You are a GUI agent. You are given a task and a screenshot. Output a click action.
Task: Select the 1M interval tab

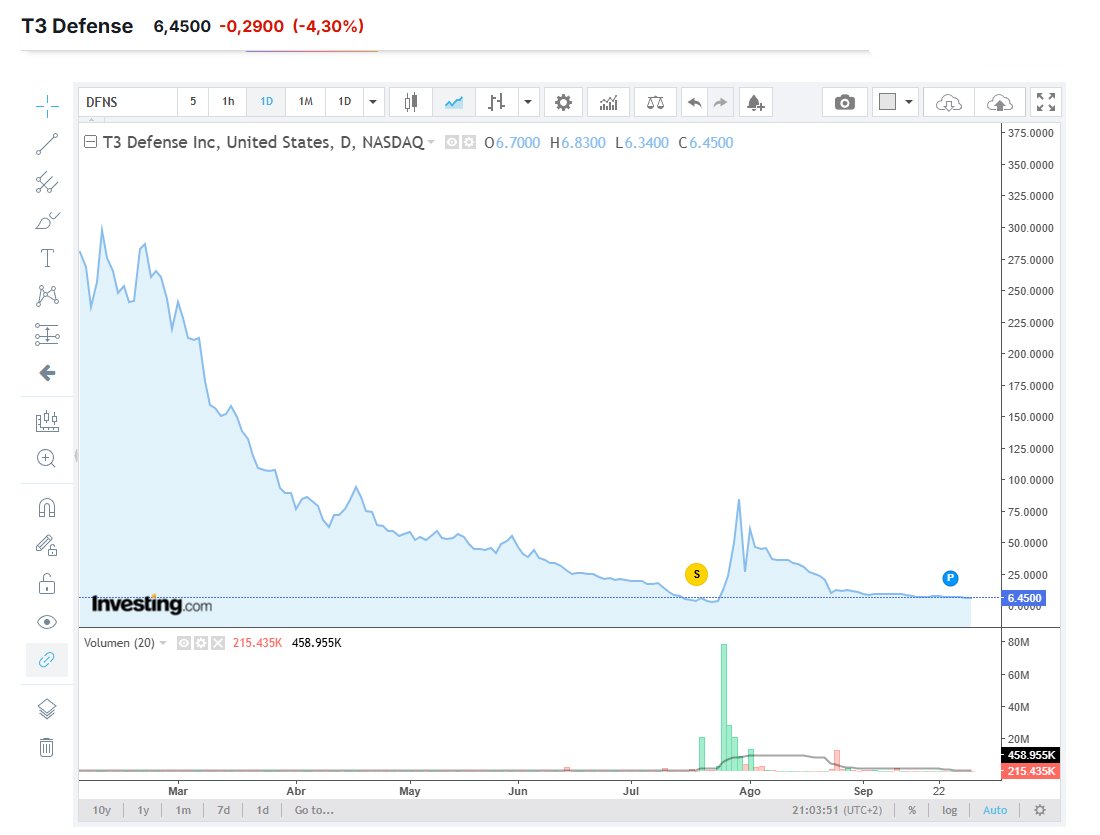pos(305,102)
